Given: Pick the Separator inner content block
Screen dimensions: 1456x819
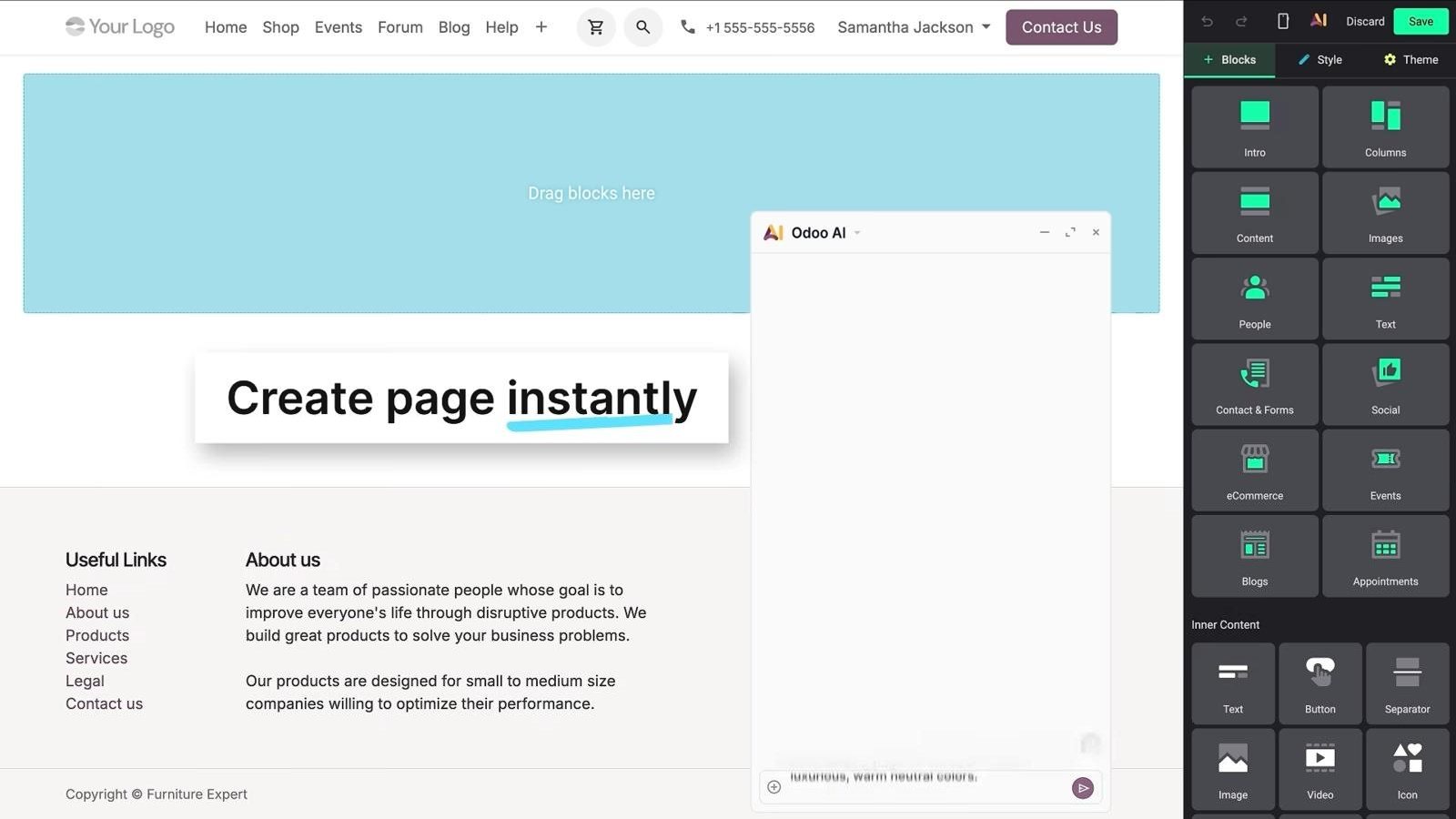Looking at the screenshot, I should pos(1408,683).
